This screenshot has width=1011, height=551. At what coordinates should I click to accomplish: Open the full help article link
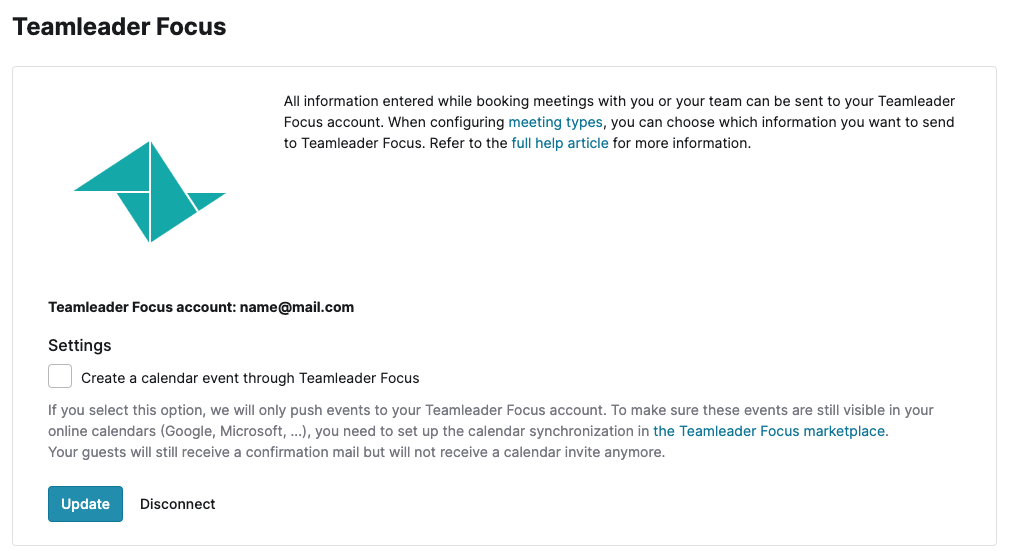coord(560,143)
